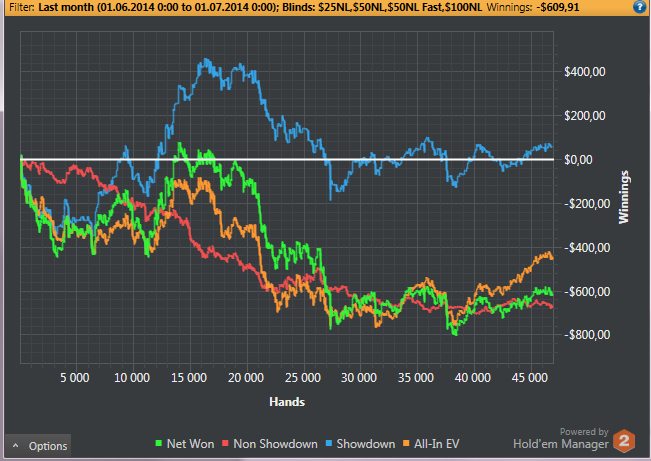Click the -$400,00 axis label
The image size is (651, 461).
click(587, 248)
